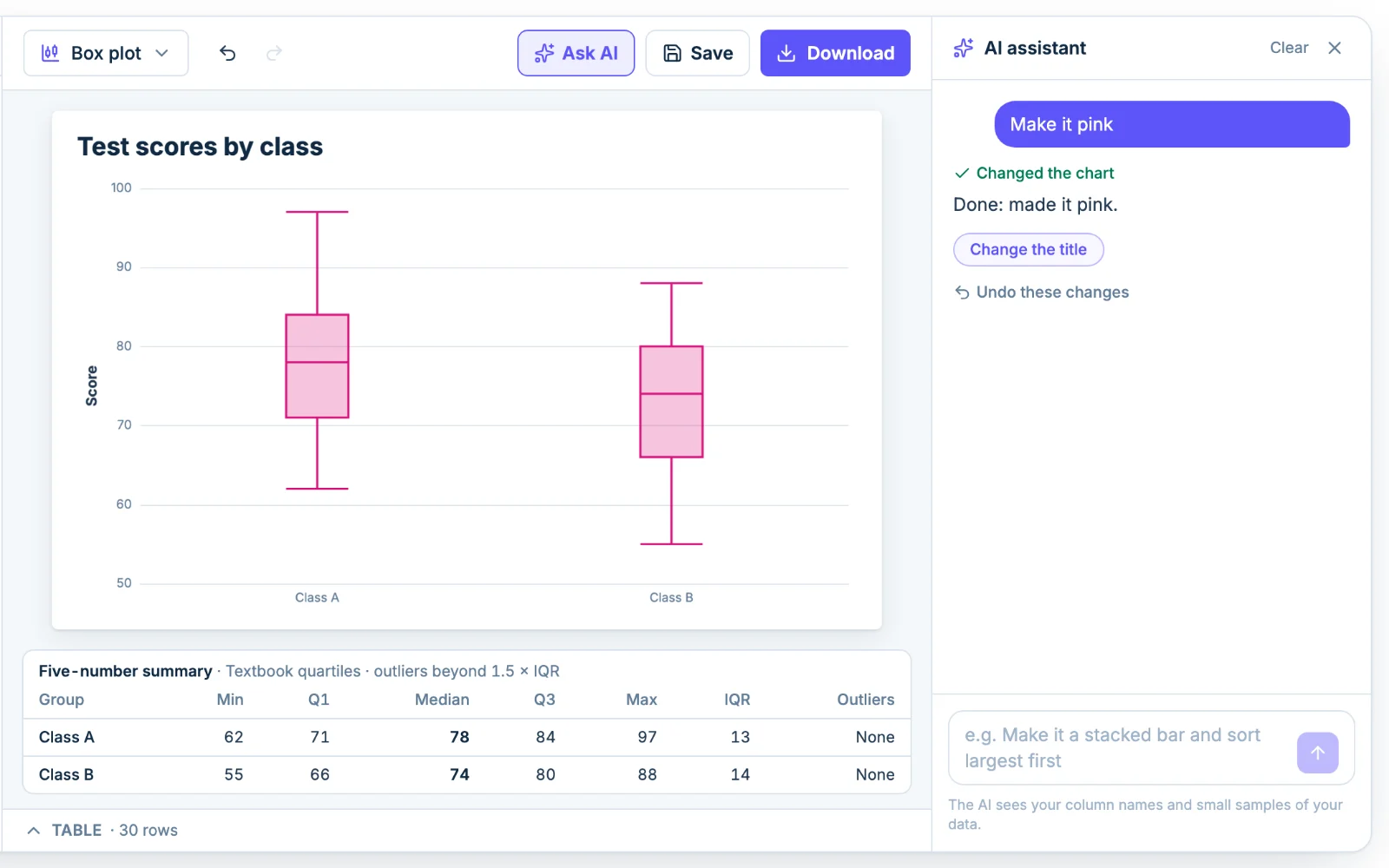Click the Q1 column header
Viewport: 1389px width, 868px height.
tap(319, 700)
